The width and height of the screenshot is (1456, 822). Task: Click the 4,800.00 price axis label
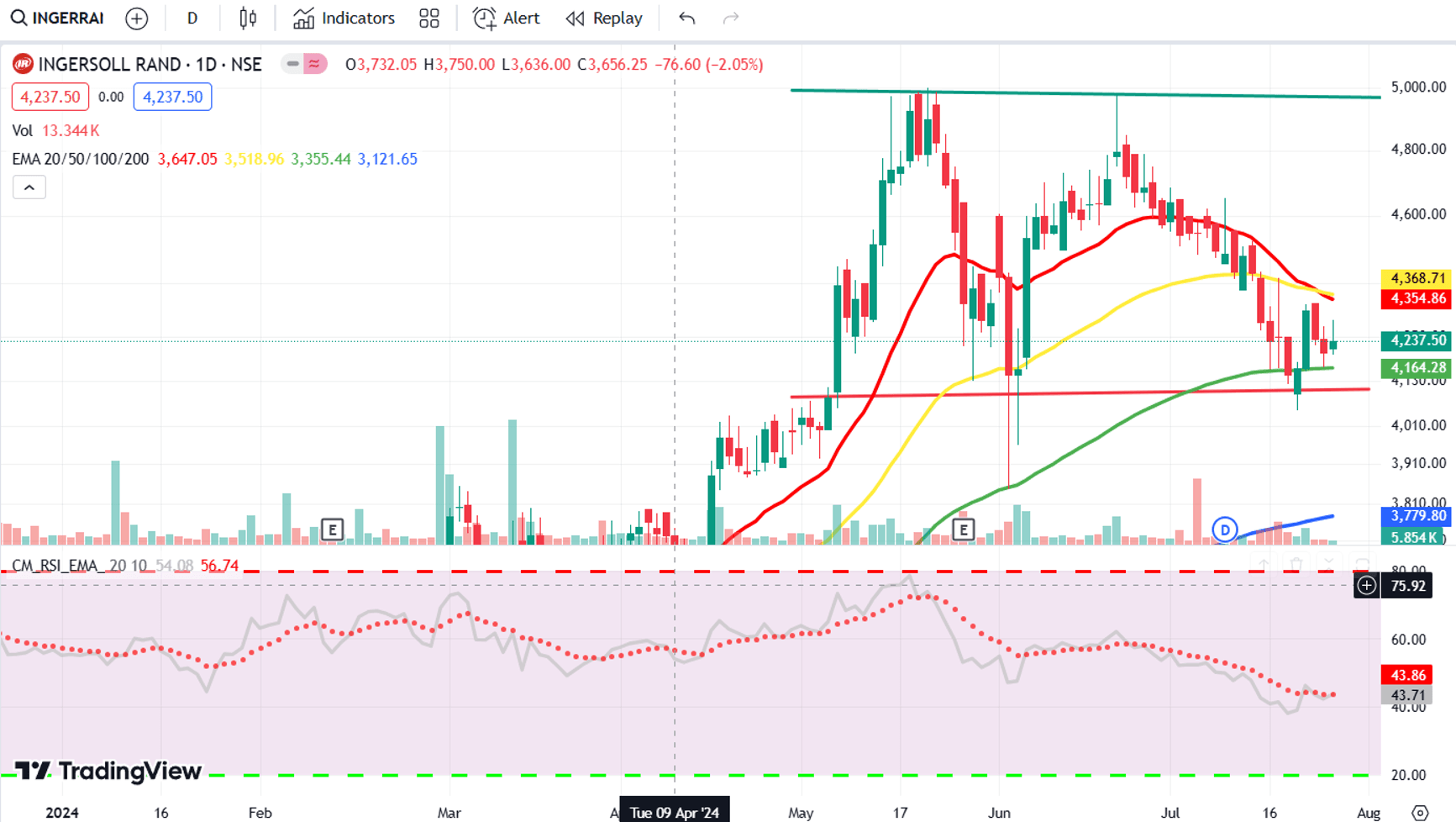point(1418,149)
